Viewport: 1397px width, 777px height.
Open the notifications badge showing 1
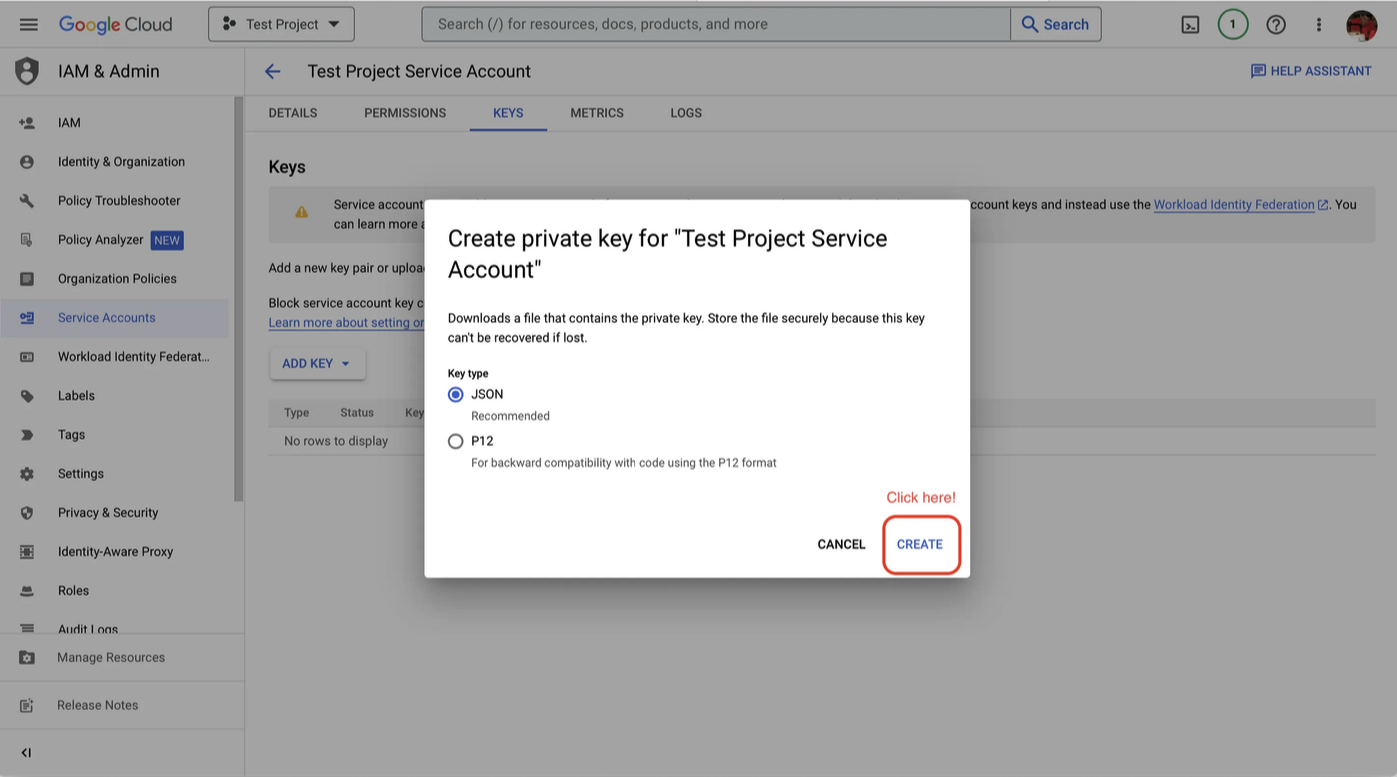point(1233,24)
